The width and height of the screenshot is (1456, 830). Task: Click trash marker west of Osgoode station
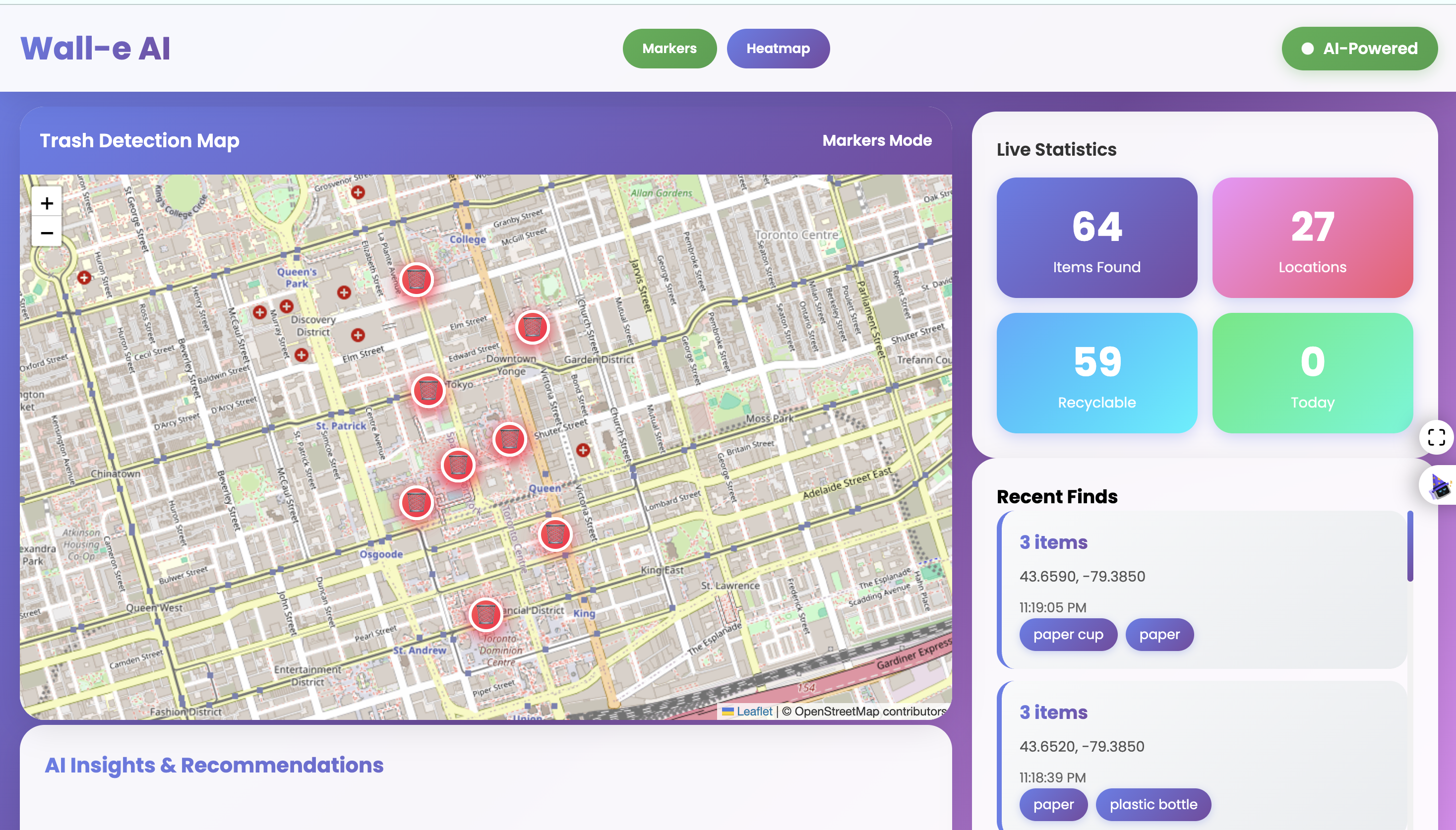click(417, 503)
